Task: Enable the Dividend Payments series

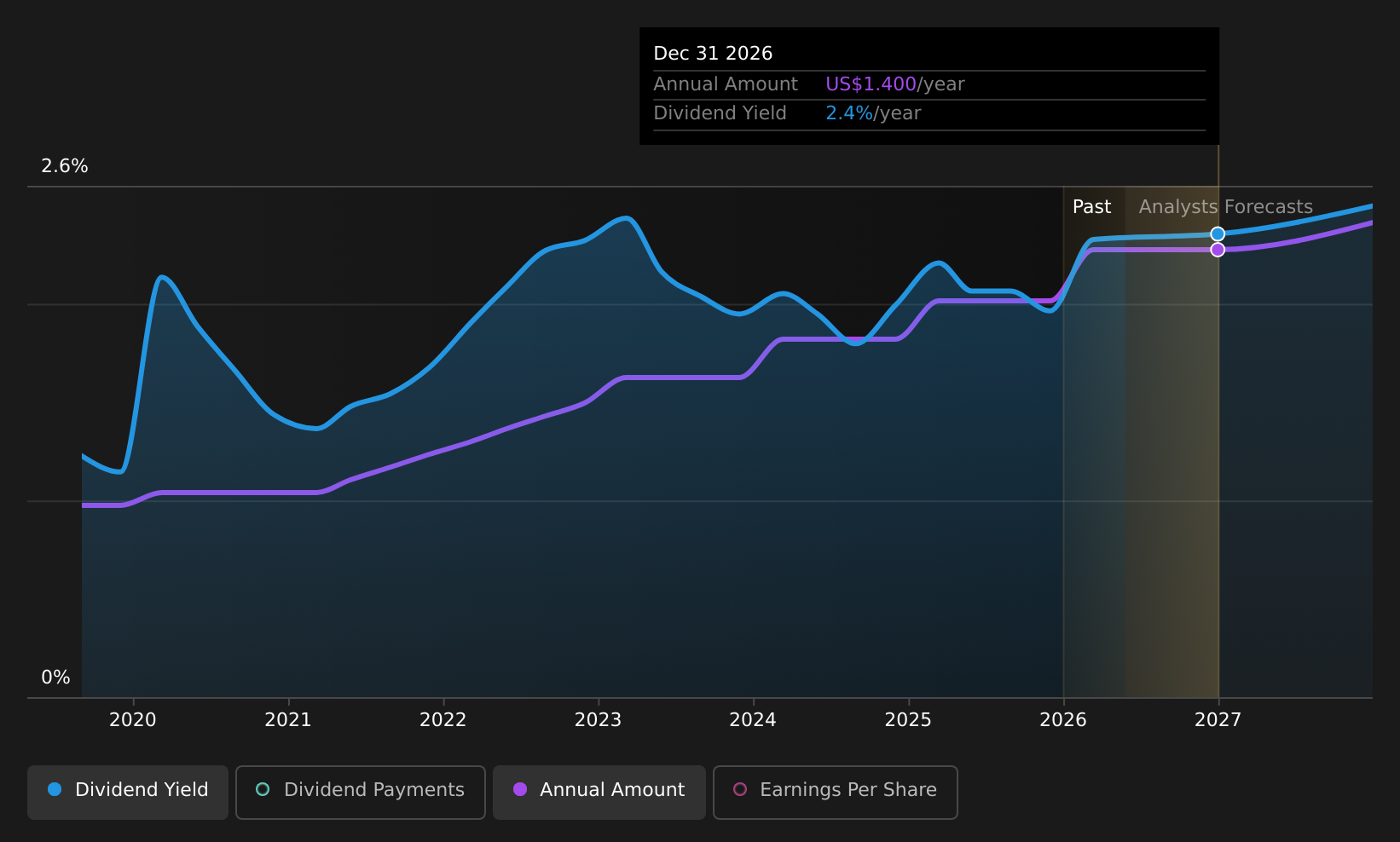Action: pyautogui.click(x=361, y=792)
